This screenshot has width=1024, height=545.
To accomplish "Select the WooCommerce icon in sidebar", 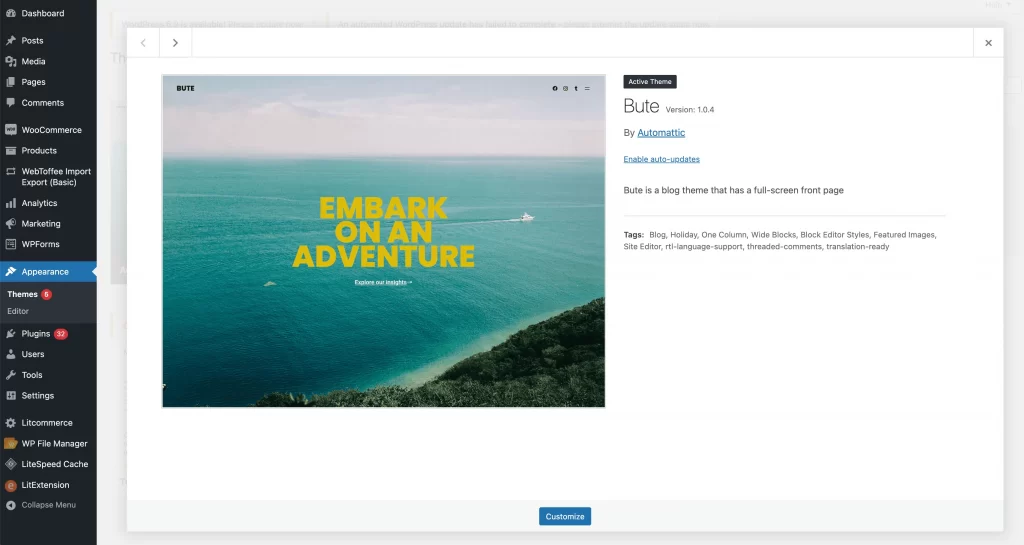I will pyautogui.click(x=10, y=130).
